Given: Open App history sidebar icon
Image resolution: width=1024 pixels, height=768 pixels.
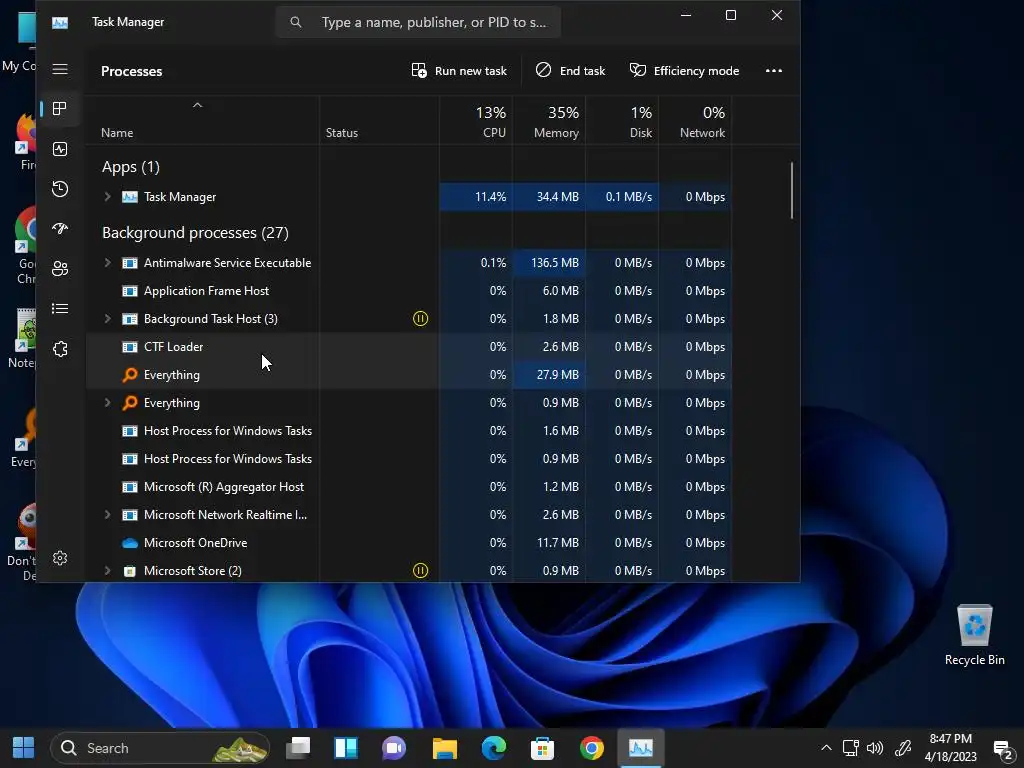Looking at the screenshot, I should point(60,189).
